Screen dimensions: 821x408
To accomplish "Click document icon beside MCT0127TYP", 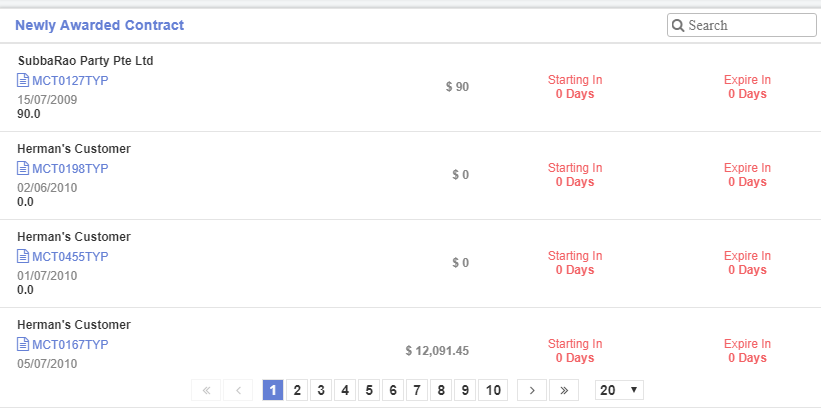I will point(23,81).
